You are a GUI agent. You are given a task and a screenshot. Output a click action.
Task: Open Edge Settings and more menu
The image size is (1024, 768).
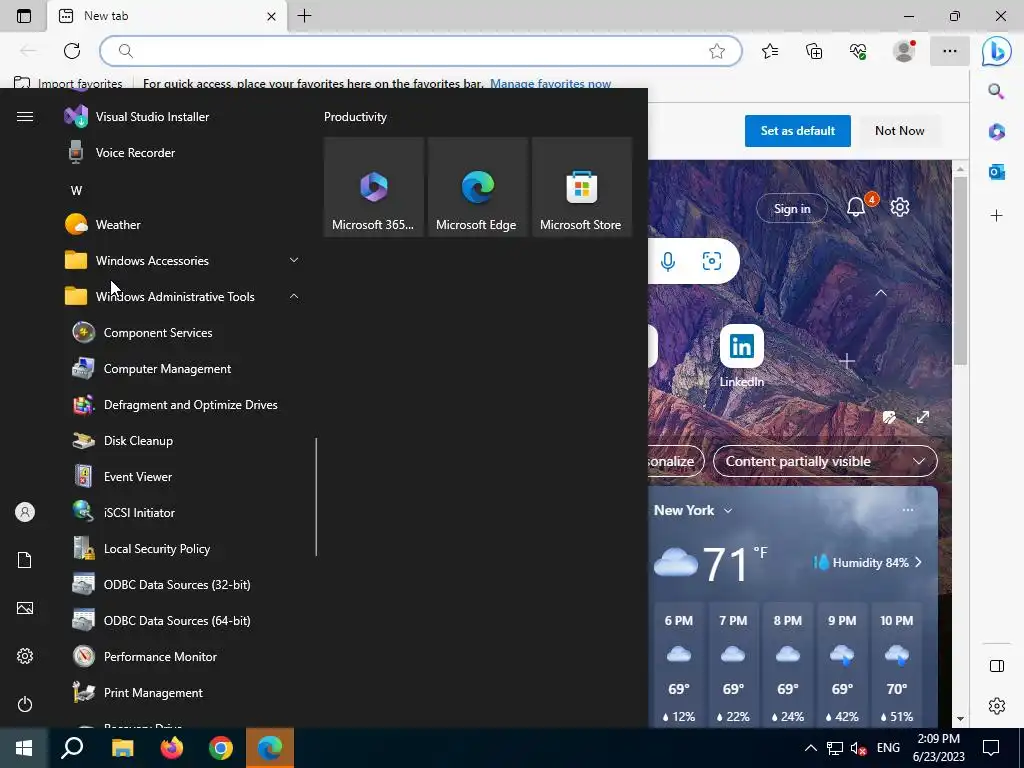[x=950, y=51]
